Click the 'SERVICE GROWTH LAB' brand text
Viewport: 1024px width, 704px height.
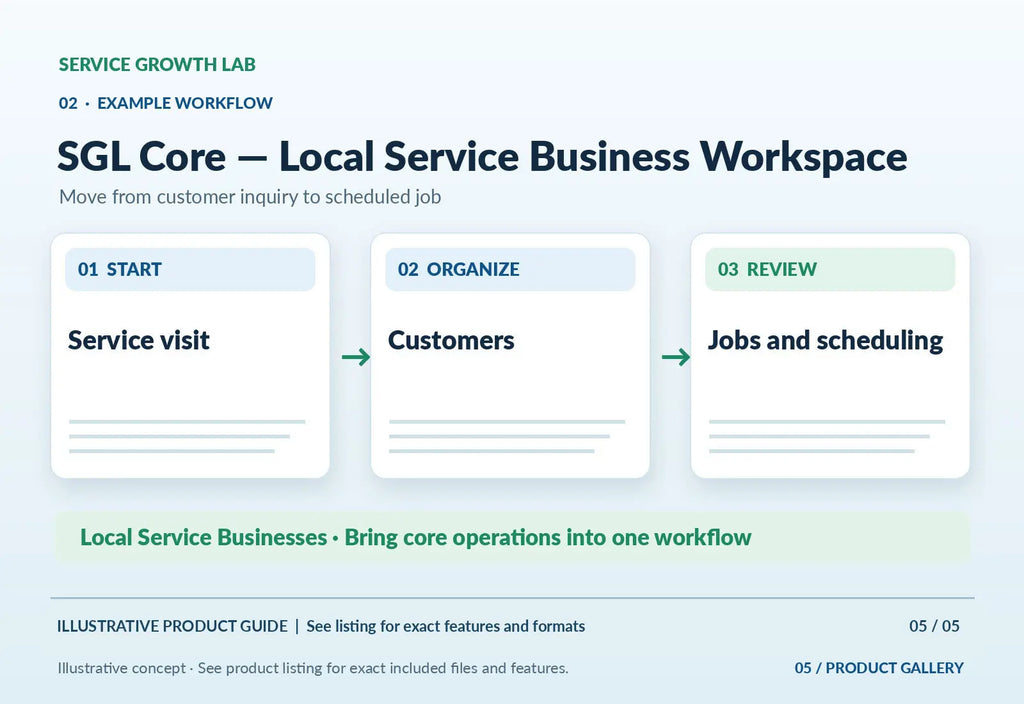[157, 65]
